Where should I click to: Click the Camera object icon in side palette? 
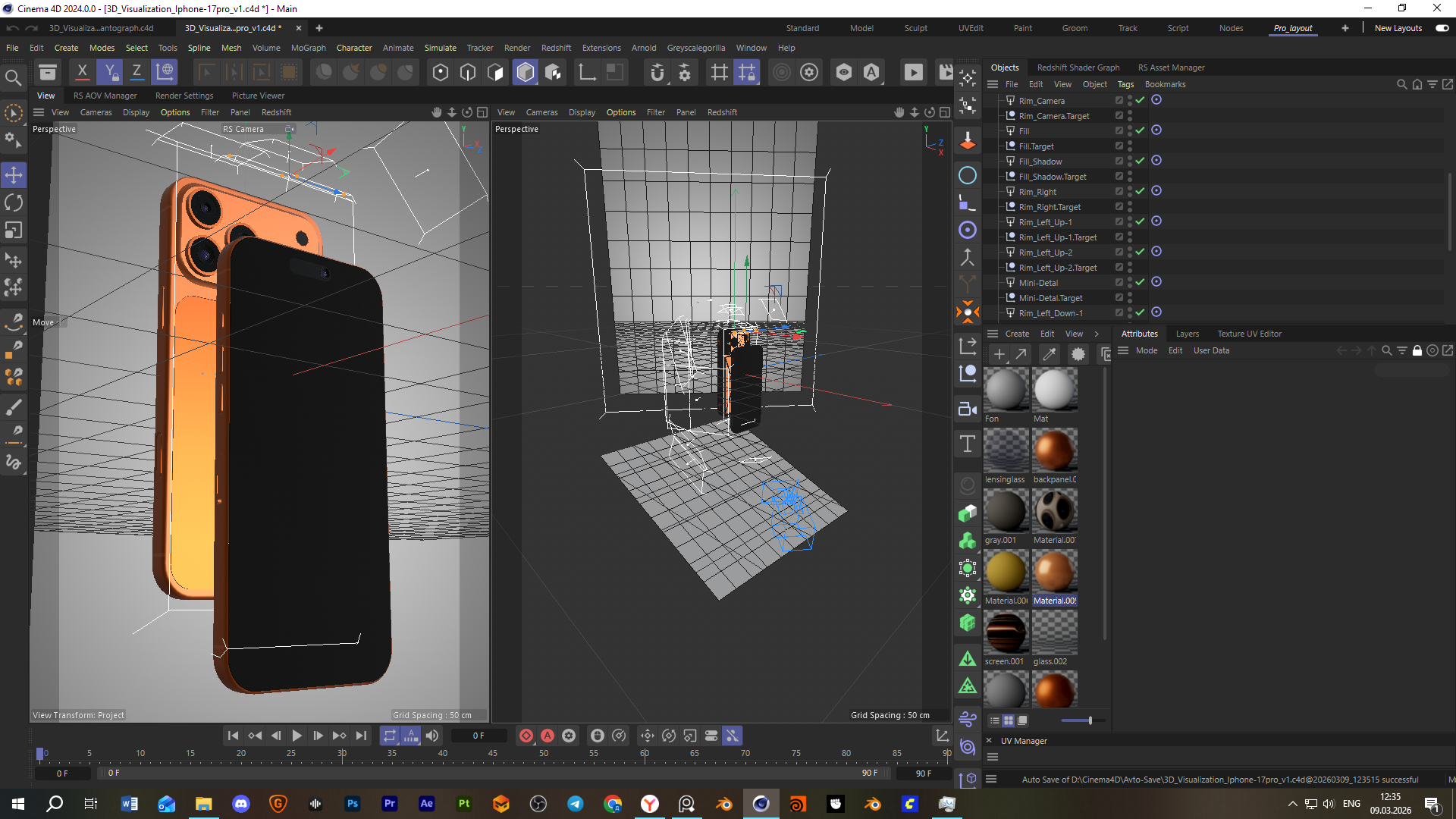[x=968, y=409]
